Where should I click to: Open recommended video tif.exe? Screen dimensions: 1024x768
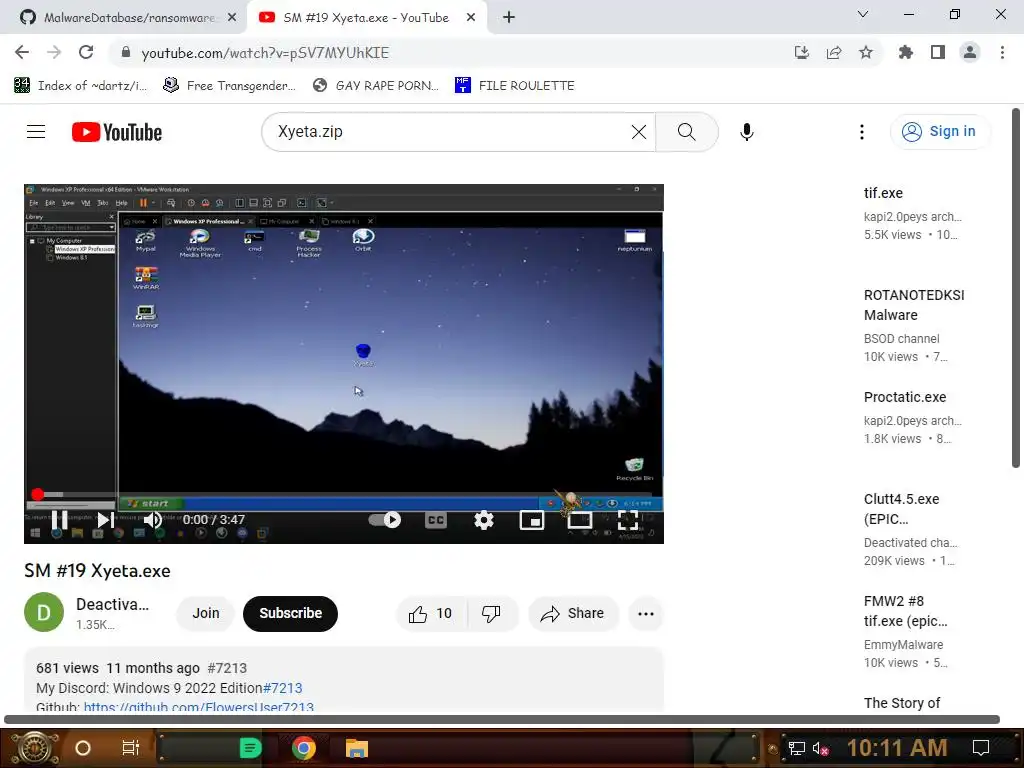[x=883, y=193]
